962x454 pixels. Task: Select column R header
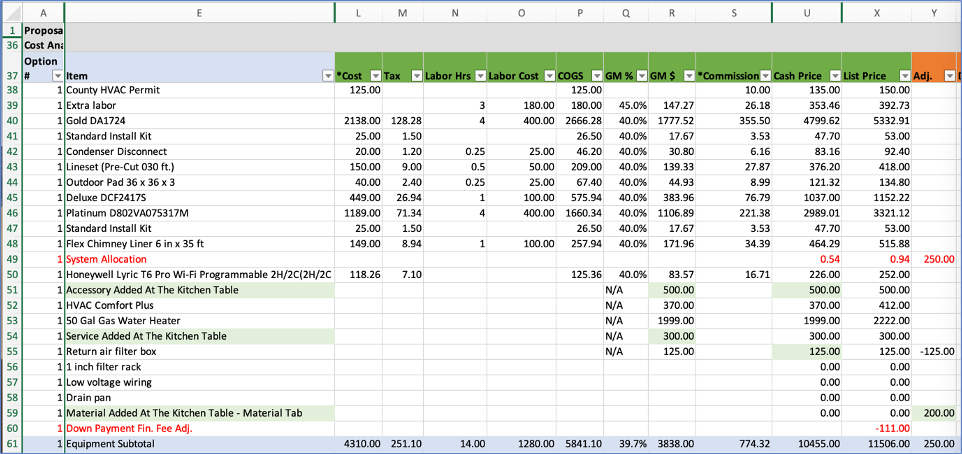[x=672, y=12]
